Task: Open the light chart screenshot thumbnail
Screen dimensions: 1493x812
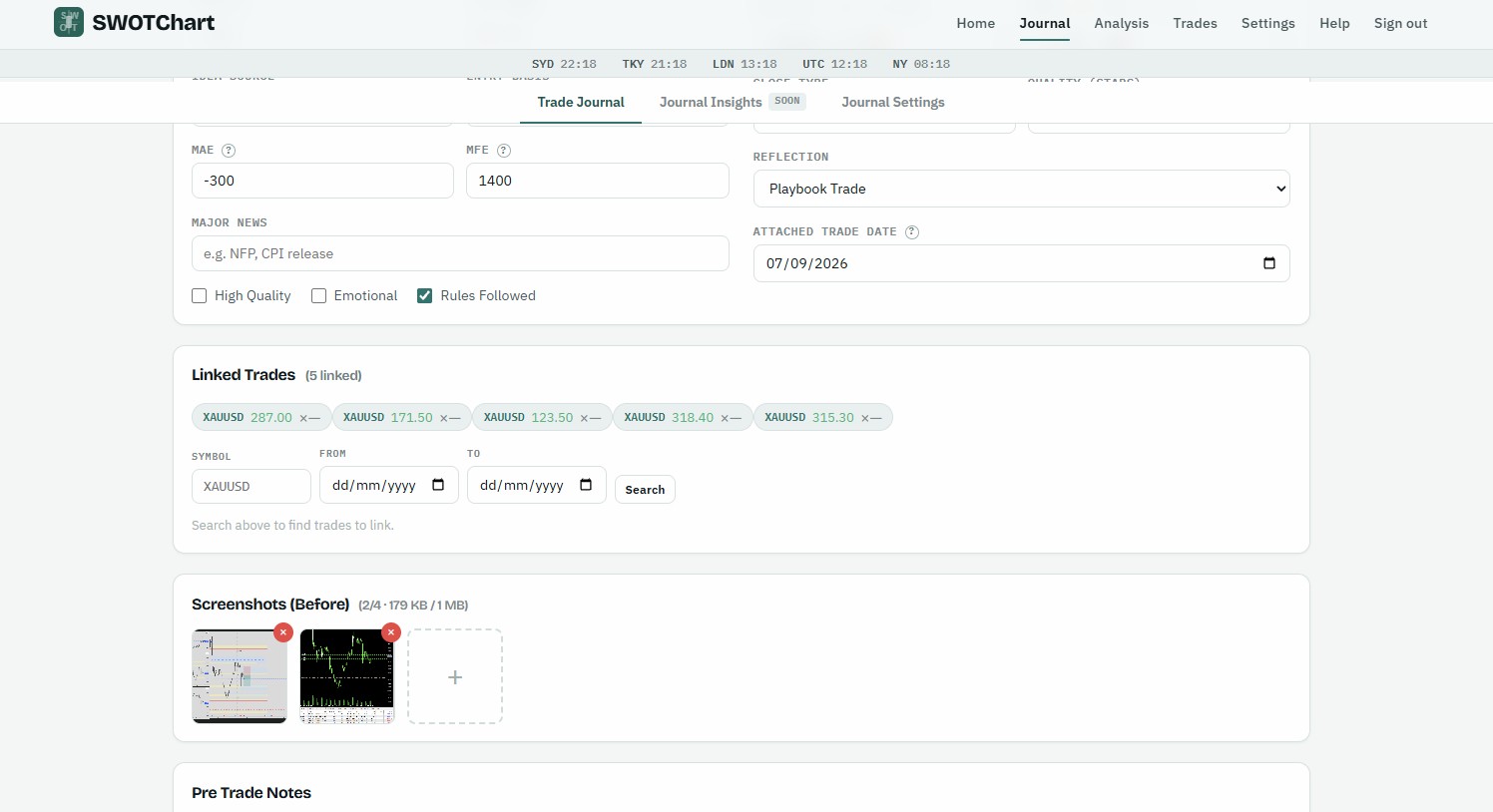Action: click(240, 676)
